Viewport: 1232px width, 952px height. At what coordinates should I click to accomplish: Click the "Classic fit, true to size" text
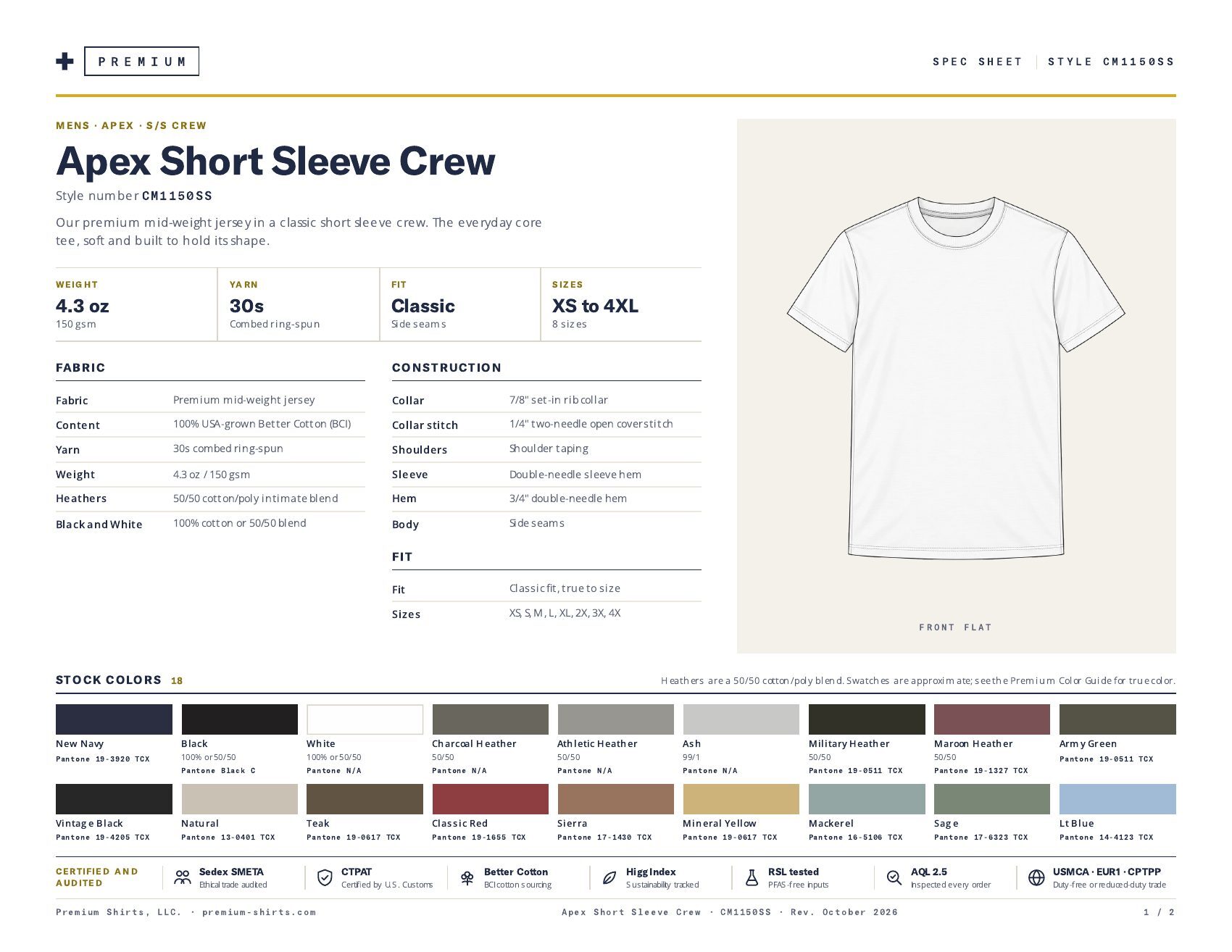point(565,588)
